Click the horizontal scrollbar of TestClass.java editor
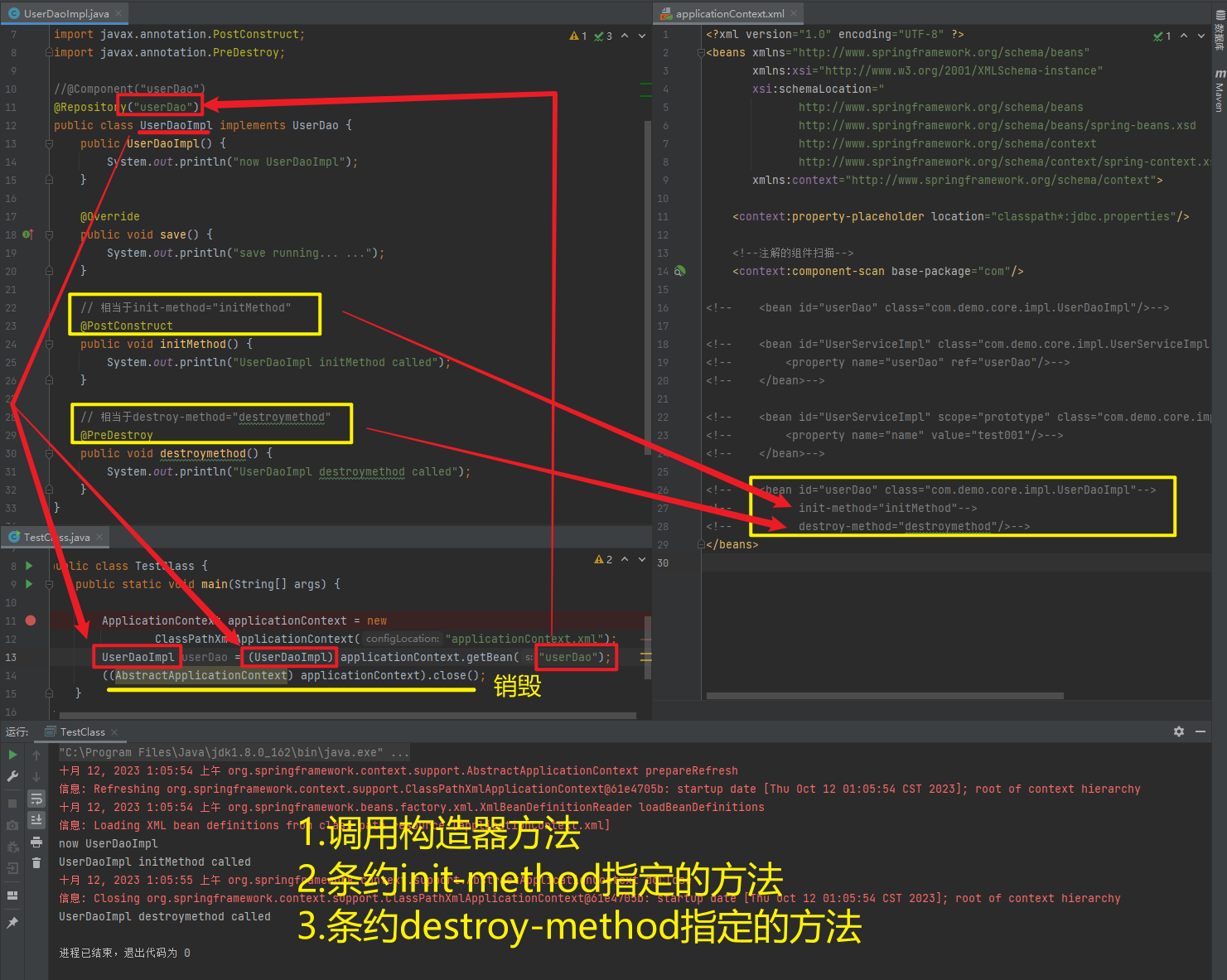This screenshot has width=1227, height=980. [348, 716]
